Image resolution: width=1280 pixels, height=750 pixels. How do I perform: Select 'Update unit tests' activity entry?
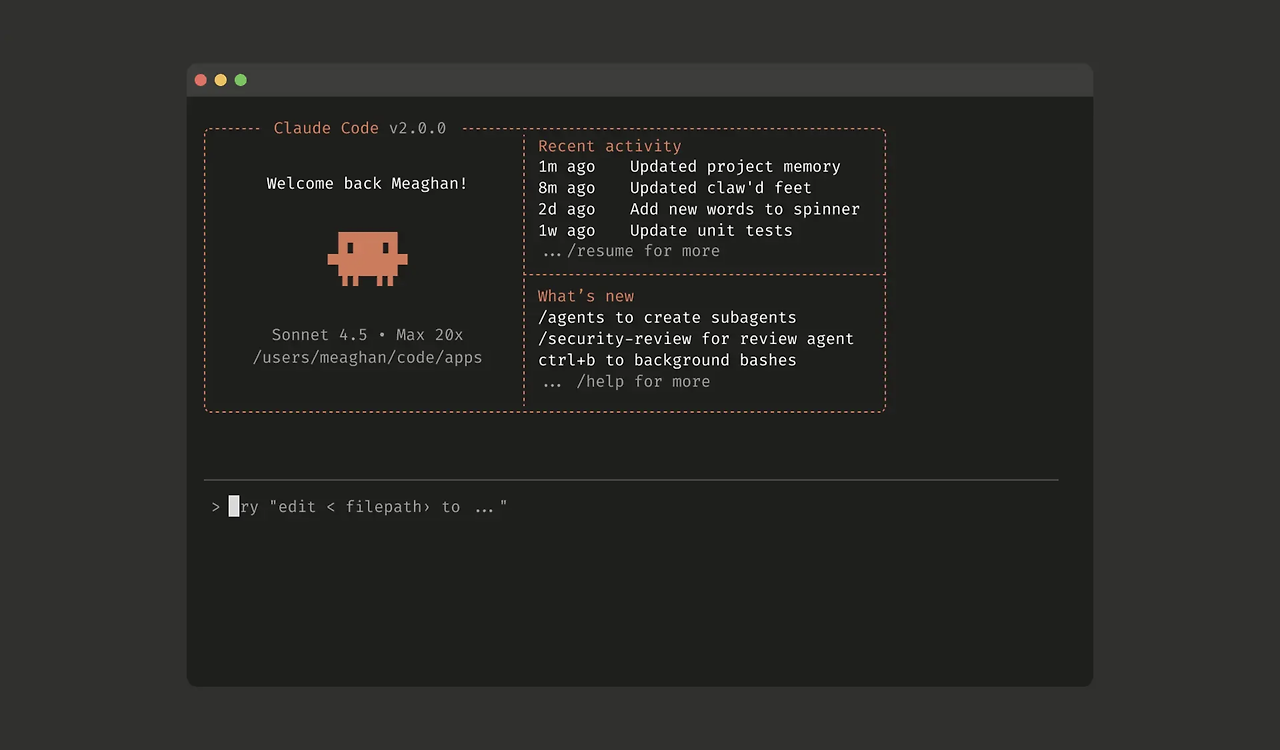click(665, 230)
